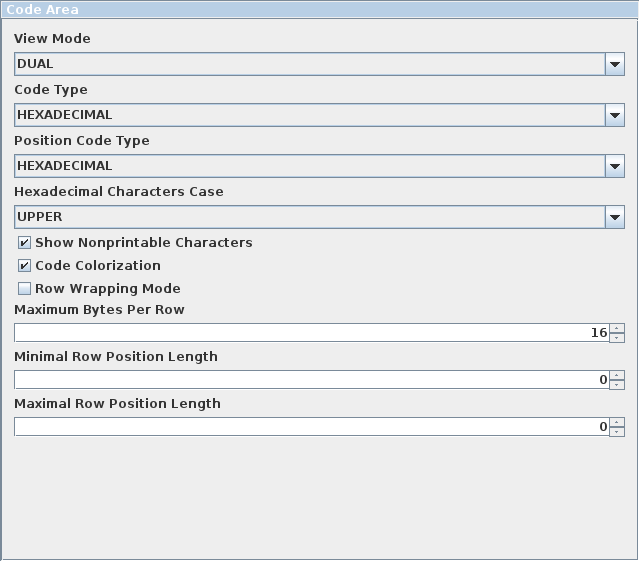The image size is (639, 561).
Task: Open the Position Code Type dropdown arrow
Action: point(615,166)
